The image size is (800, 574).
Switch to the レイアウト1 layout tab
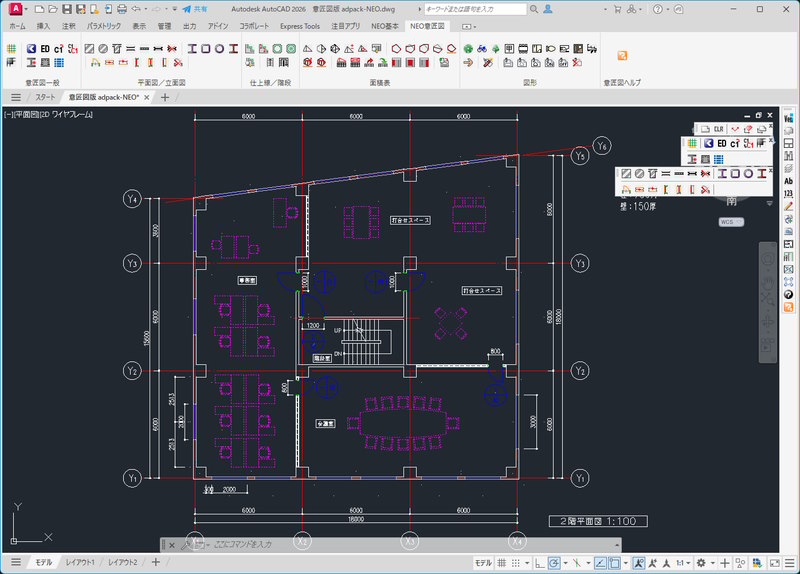tap(81, 563)
